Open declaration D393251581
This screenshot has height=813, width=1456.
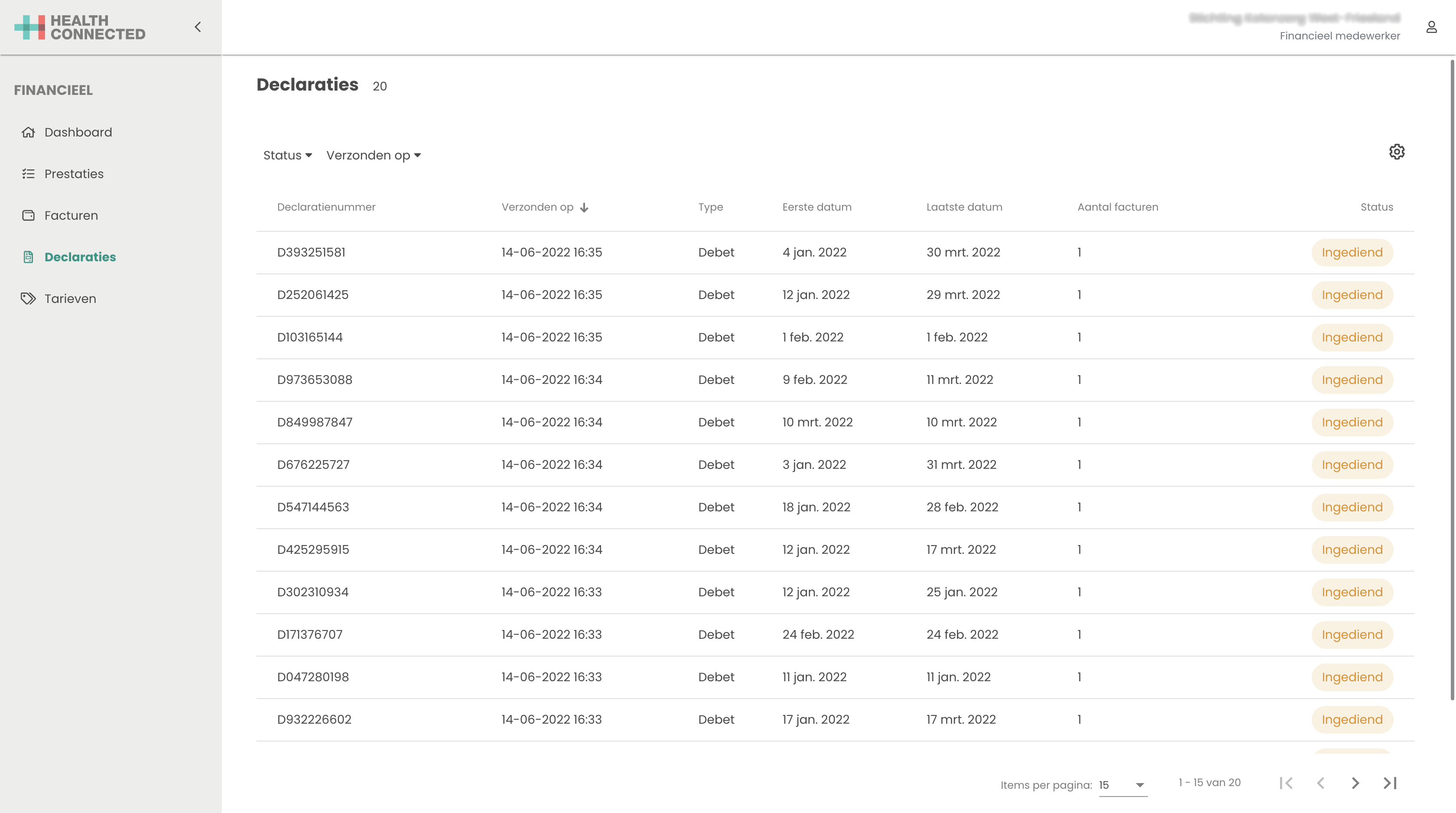pos(311,252)
